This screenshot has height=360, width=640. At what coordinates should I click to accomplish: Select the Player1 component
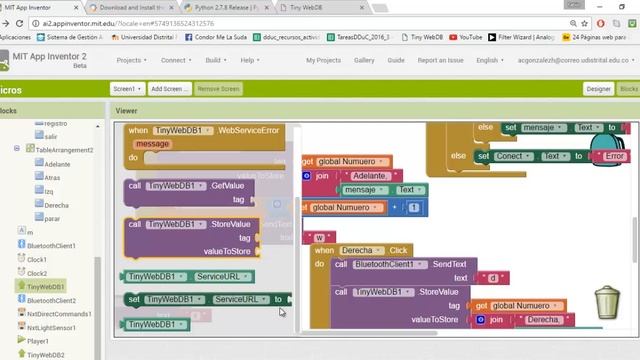pos(33,341)
